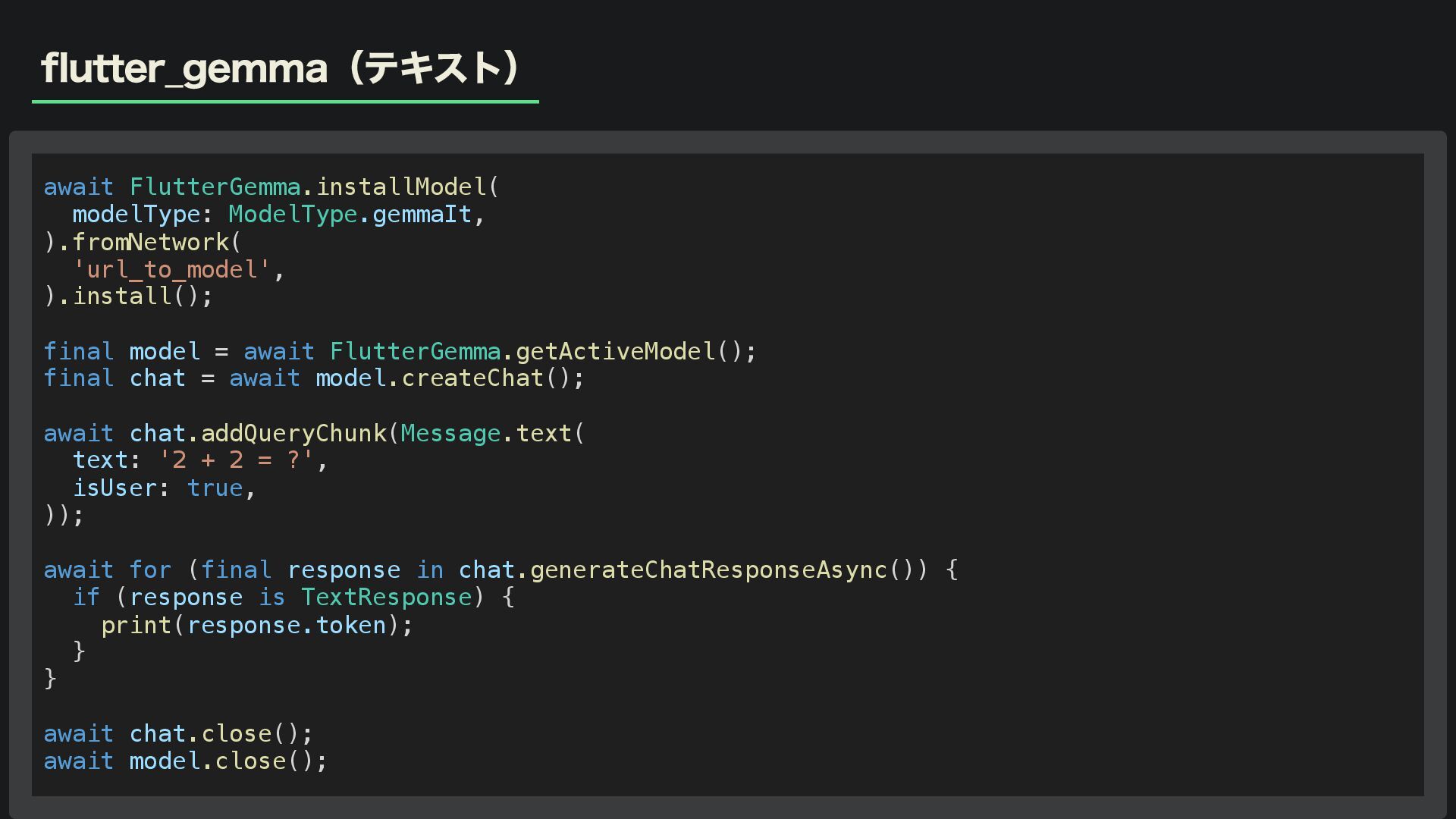1456x819 pixels.
Task: Click the install() call
Action: coord(135,297)
